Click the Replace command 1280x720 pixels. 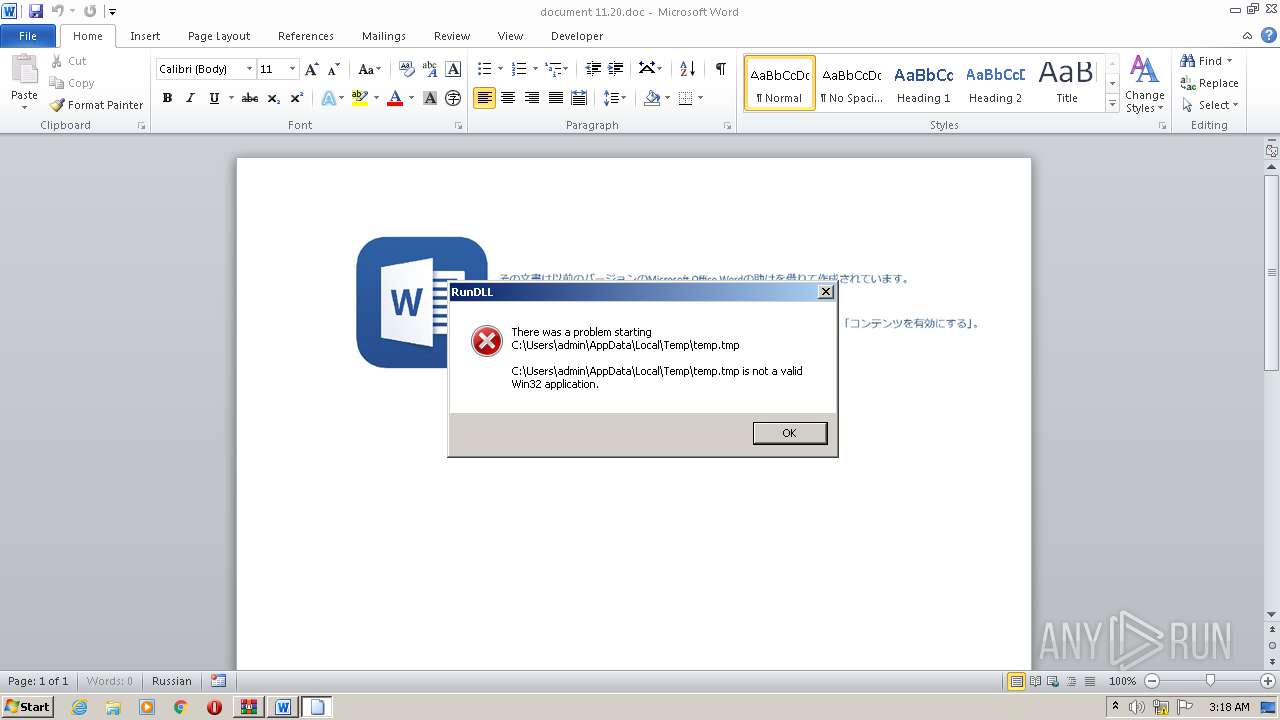pyautogui.click(x=1210, y=83)
